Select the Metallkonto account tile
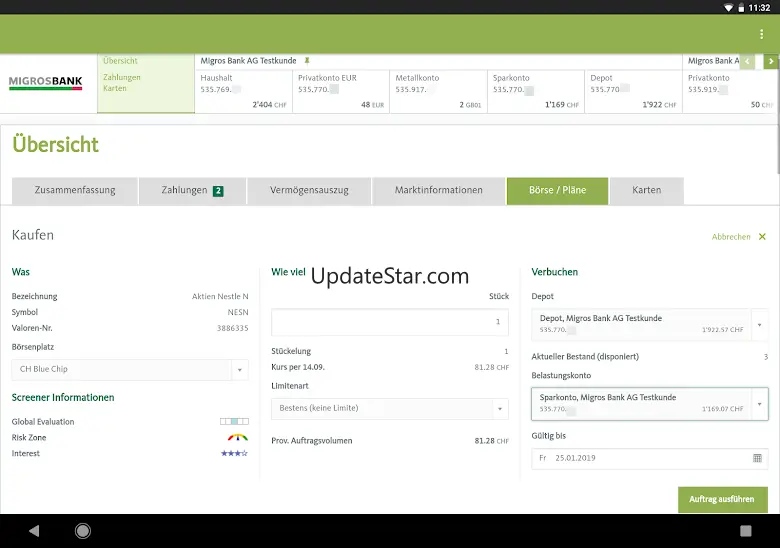The width and height of the screenshot is (780, 548). [438, 91]
